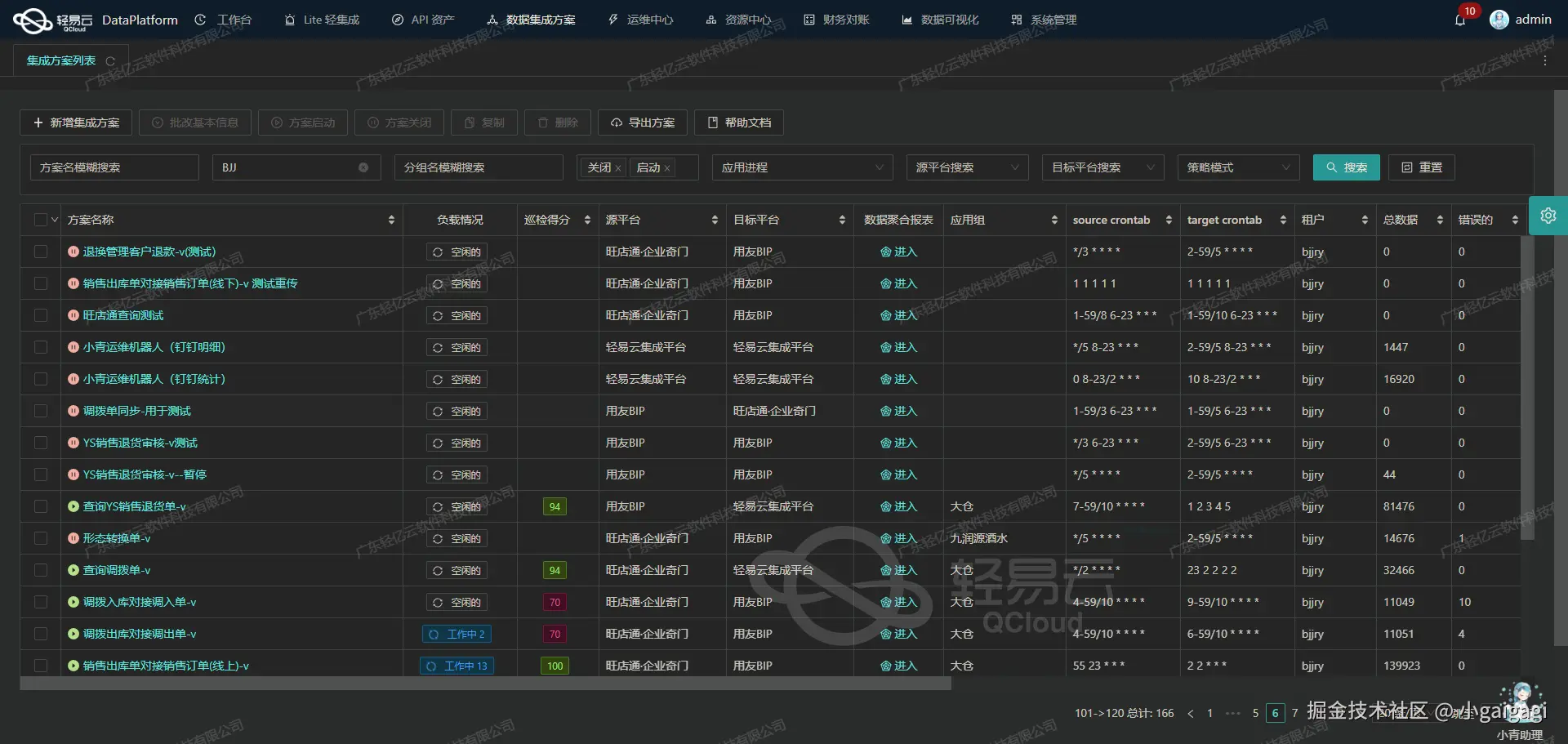The width and height of the screenshot is (1568, 744).
Task: Click the QCloud logo icon
Action: (x=33, y=20)
